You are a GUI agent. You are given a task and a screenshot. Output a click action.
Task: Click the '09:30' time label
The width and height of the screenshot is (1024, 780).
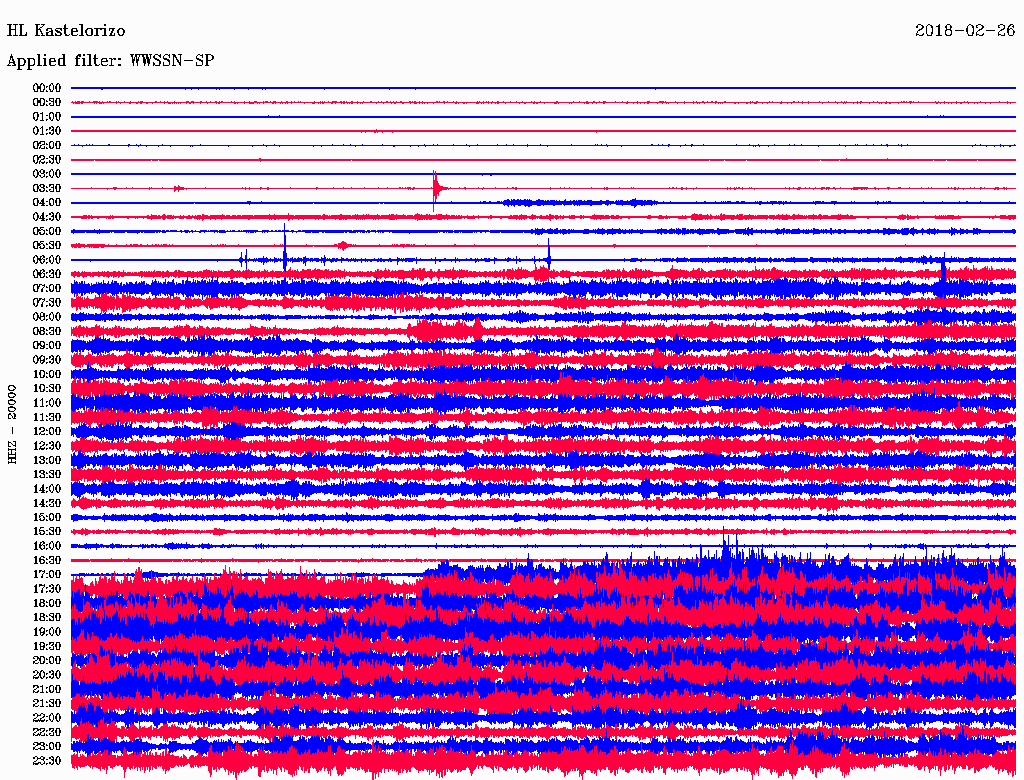coord(46,360)
